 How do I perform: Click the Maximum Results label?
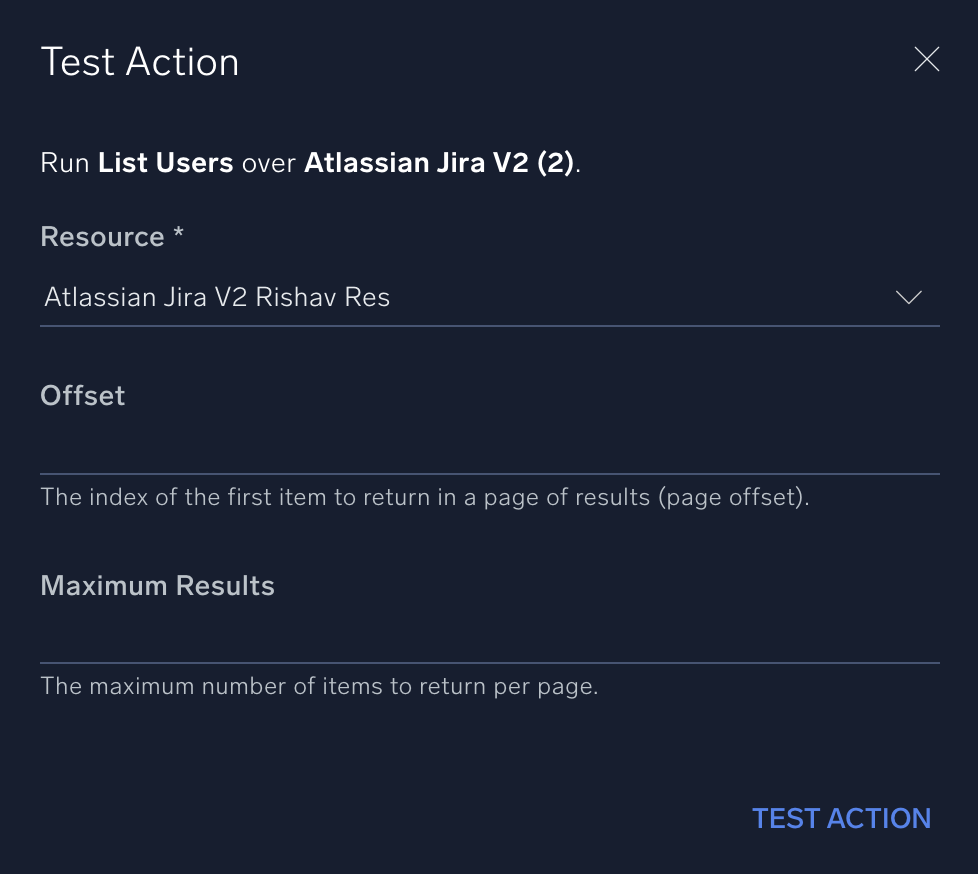click(x=157, y=585)
